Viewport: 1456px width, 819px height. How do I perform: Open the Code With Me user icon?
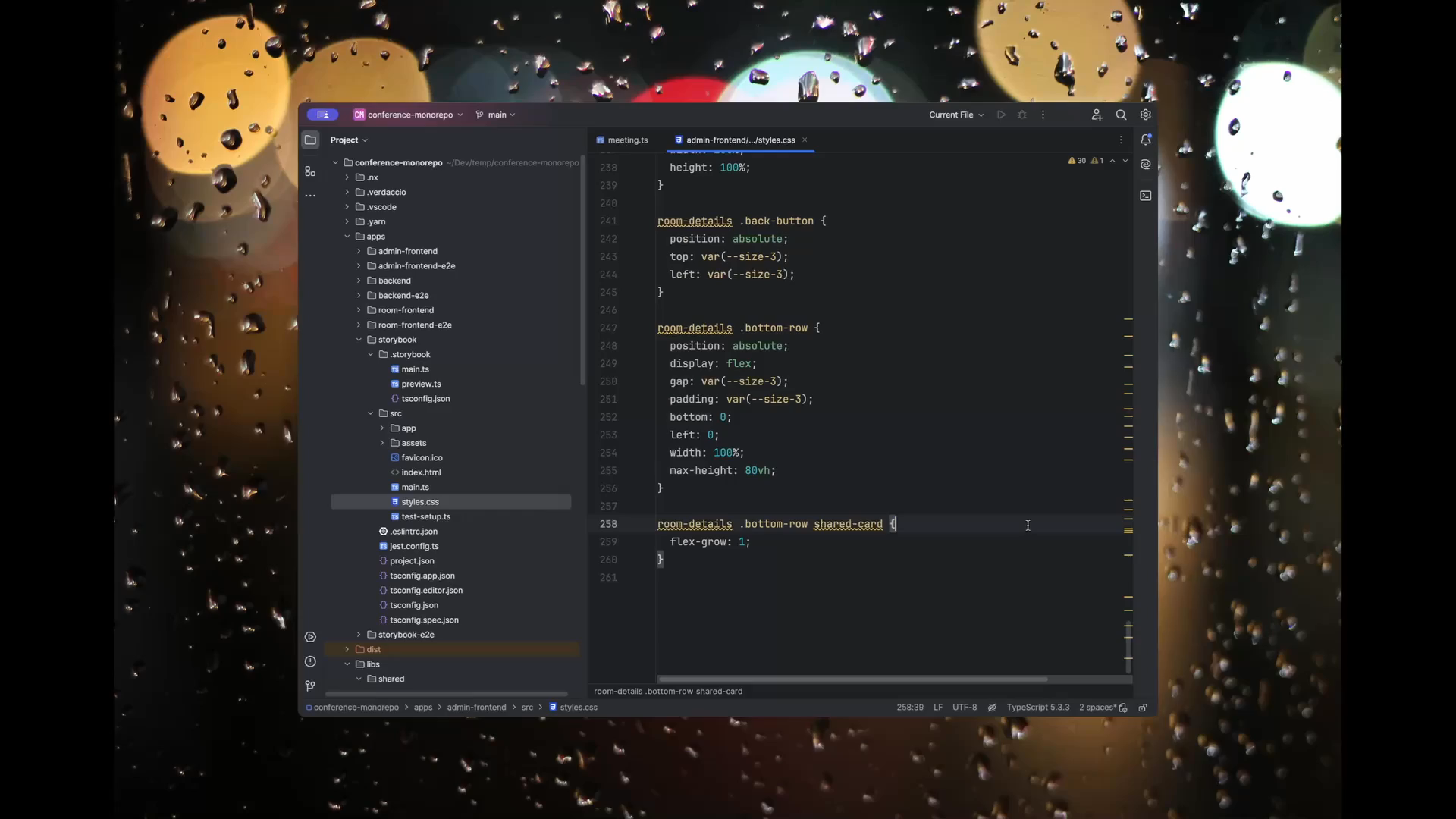(x=1097, y=115)
